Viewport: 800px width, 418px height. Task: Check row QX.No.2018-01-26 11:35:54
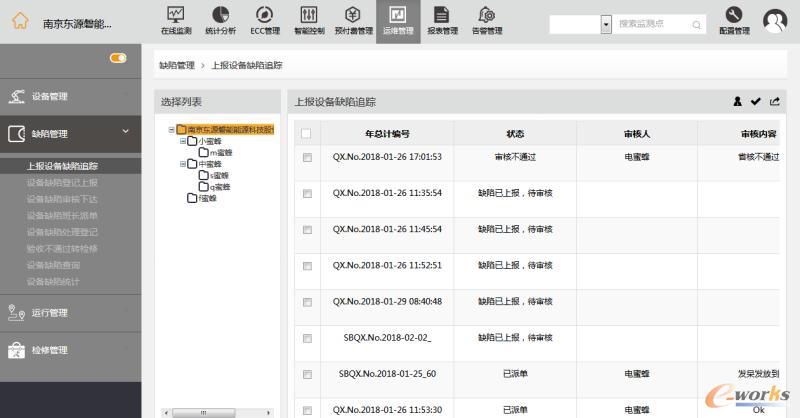click(307, 193)
